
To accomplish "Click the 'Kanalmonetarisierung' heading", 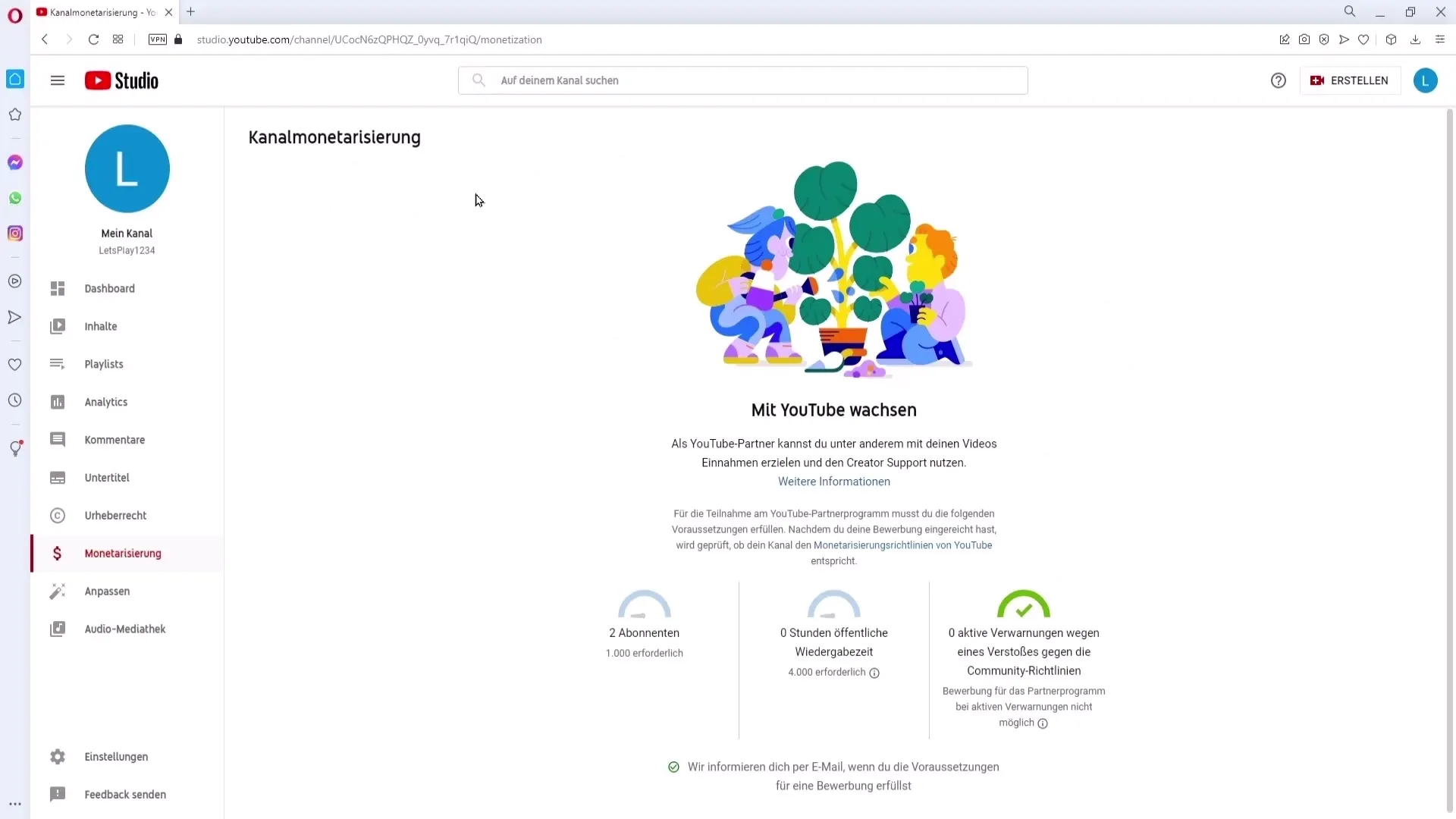I will (x=334, y=137).
